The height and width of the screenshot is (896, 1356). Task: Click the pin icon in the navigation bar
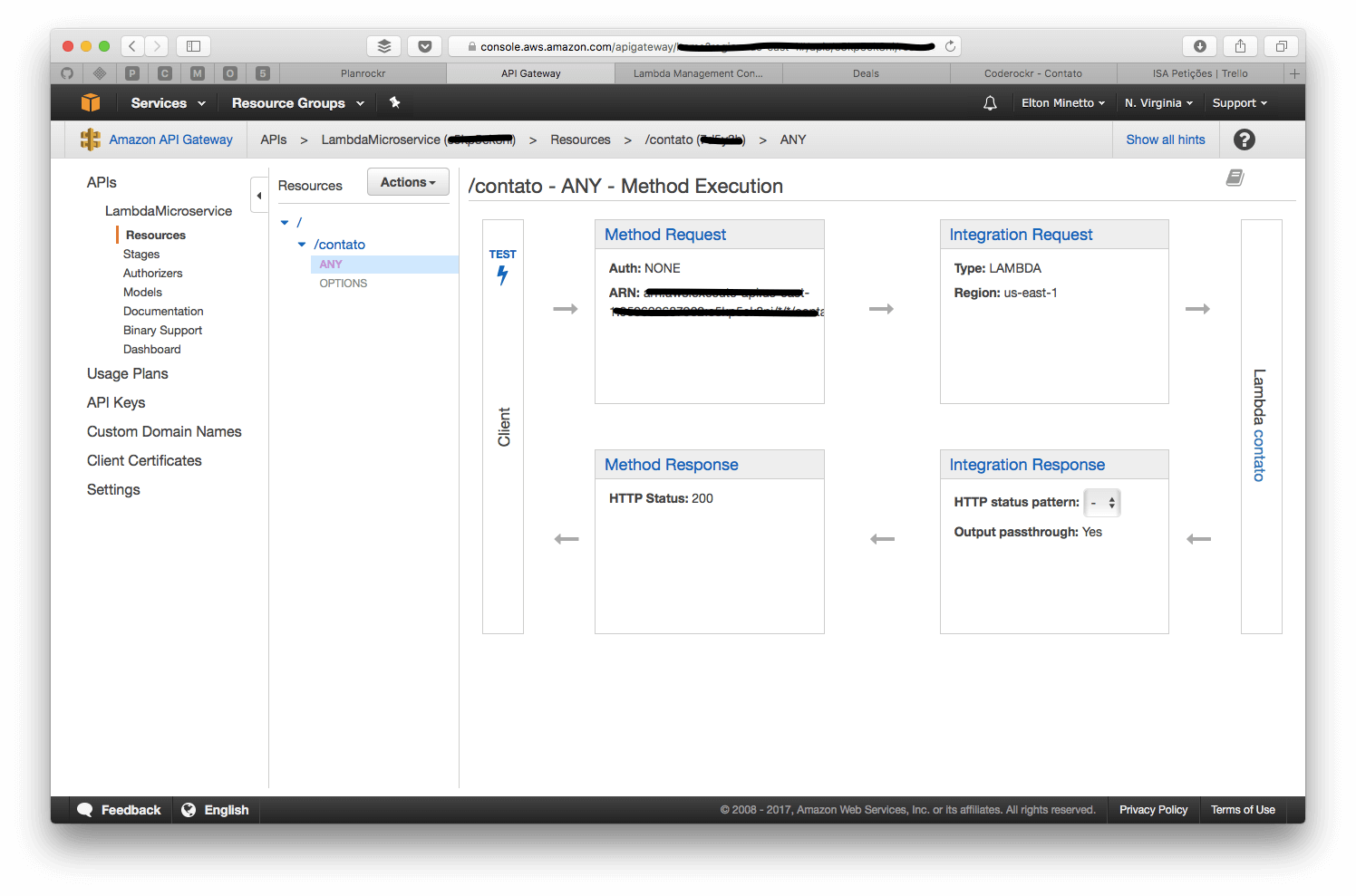394,102
